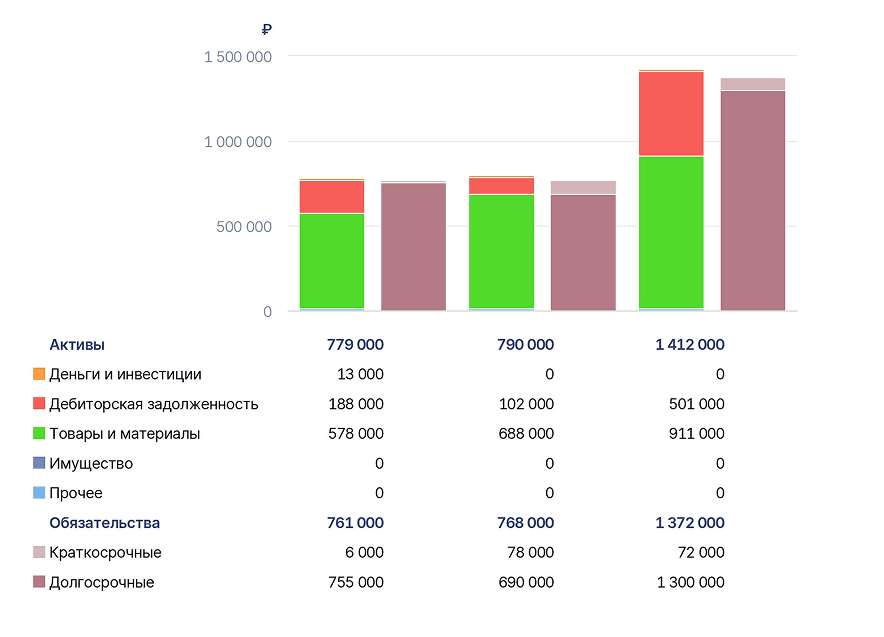Select the receivables value 188 000
The width and height of the screenshot is (884, 637).
pyautogui.click(x=356, y=404)
